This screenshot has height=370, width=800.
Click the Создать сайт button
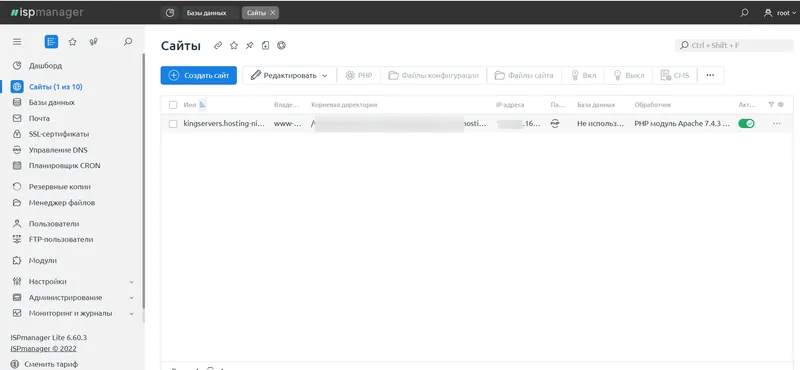coord(198,76)
